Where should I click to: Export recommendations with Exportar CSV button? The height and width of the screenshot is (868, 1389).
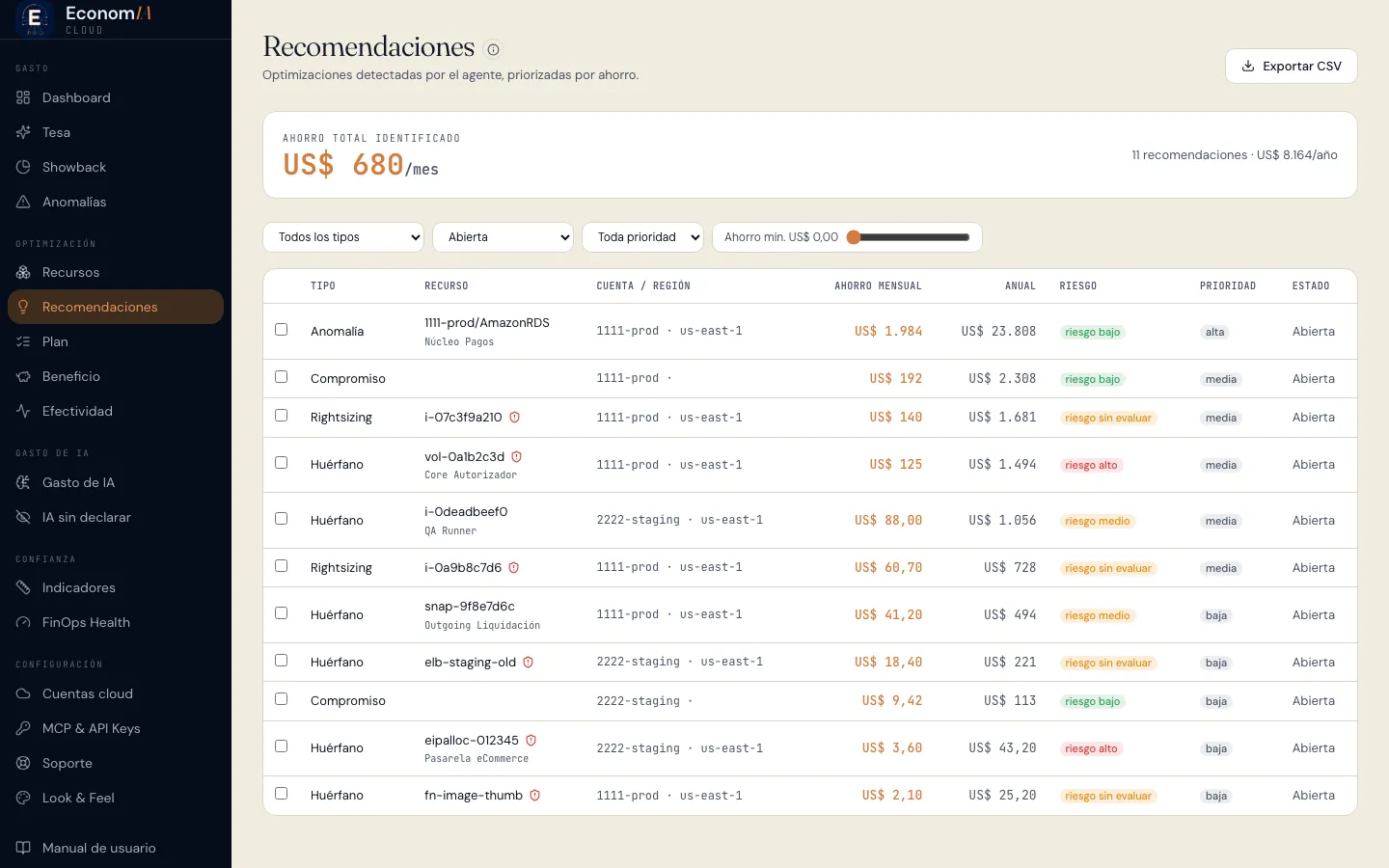(1292, 67)
